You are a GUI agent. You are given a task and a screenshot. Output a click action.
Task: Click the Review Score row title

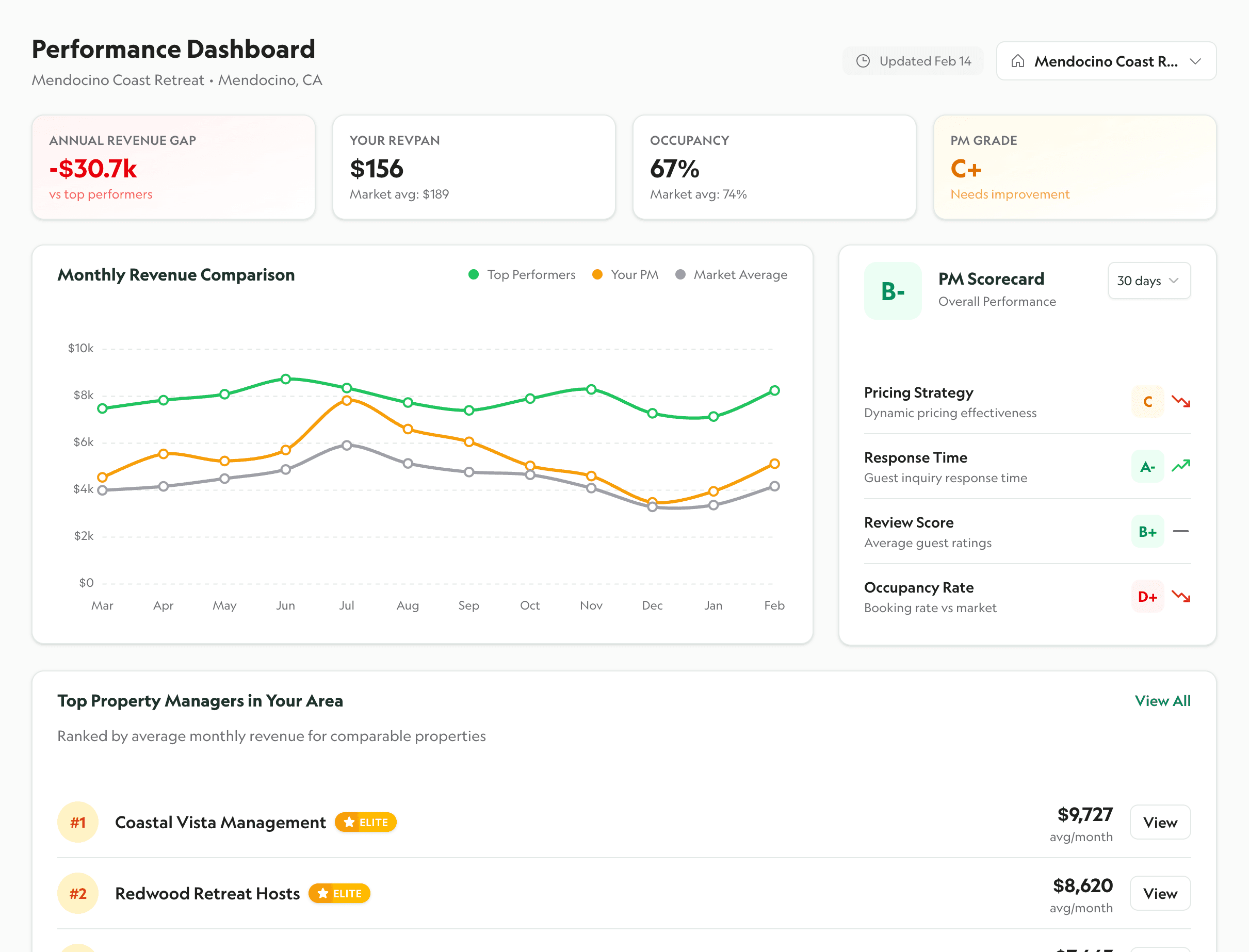[x=909, y=523]
